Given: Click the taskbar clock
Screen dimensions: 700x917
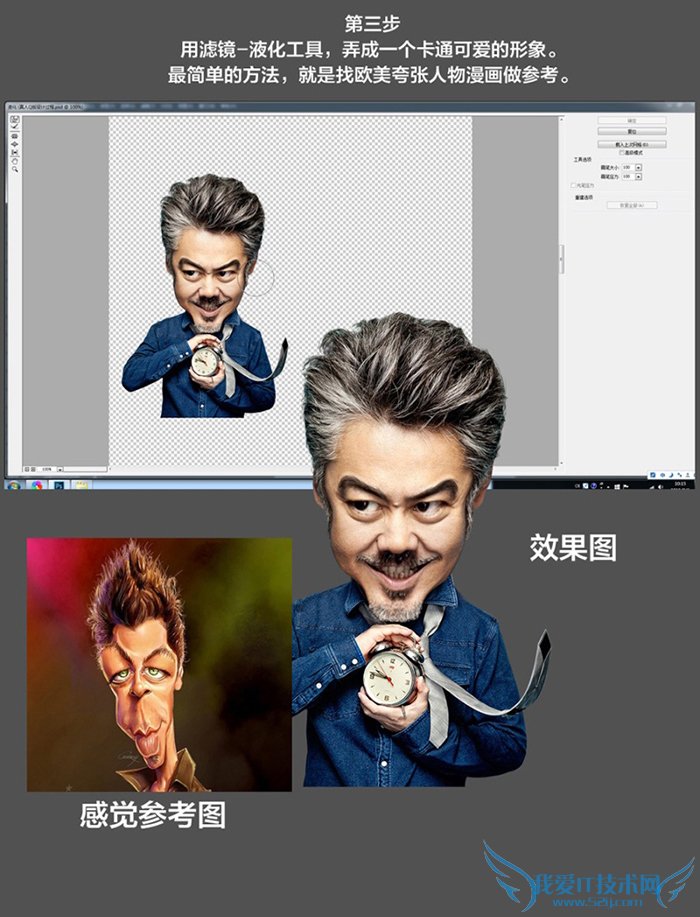Looking at the screenshot, I should [x=680, y=485].
